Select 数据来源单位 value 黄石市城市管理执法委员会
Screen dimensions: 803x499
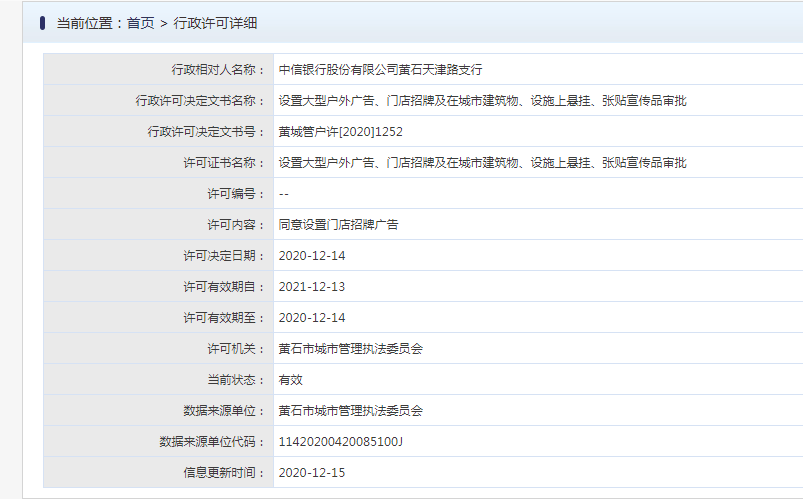point(351,411)
